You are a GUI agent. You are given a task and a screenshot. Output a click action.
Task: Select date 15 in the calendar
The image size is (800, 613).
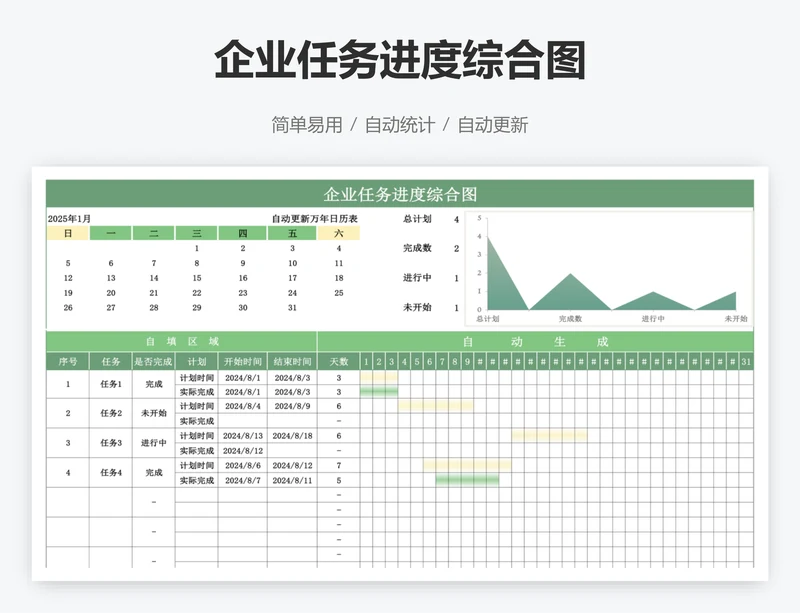(x=197, y=278)
